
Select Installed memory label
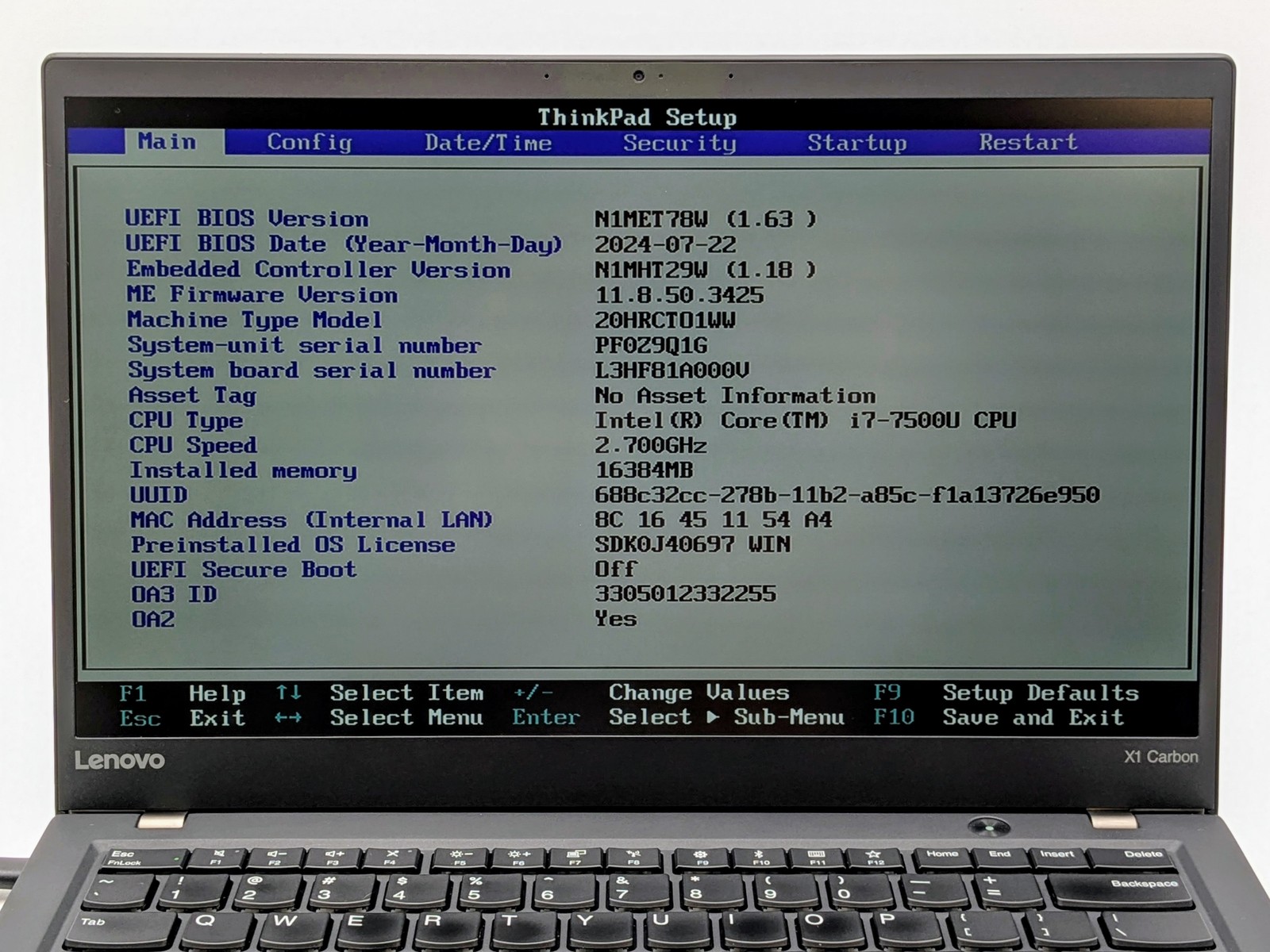pyautogui.click(x=244, y=470)
